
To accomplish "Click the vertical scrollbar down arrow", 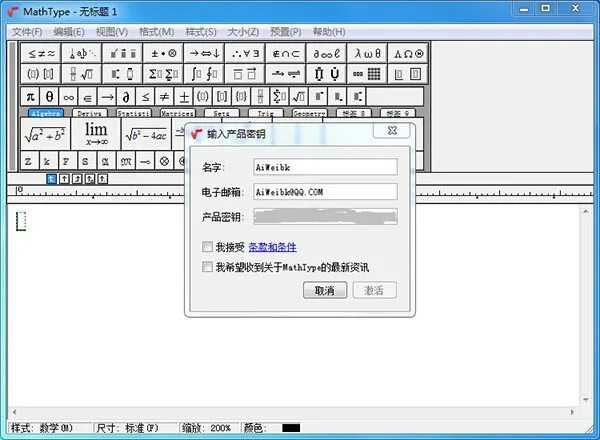I will point(585,400).
